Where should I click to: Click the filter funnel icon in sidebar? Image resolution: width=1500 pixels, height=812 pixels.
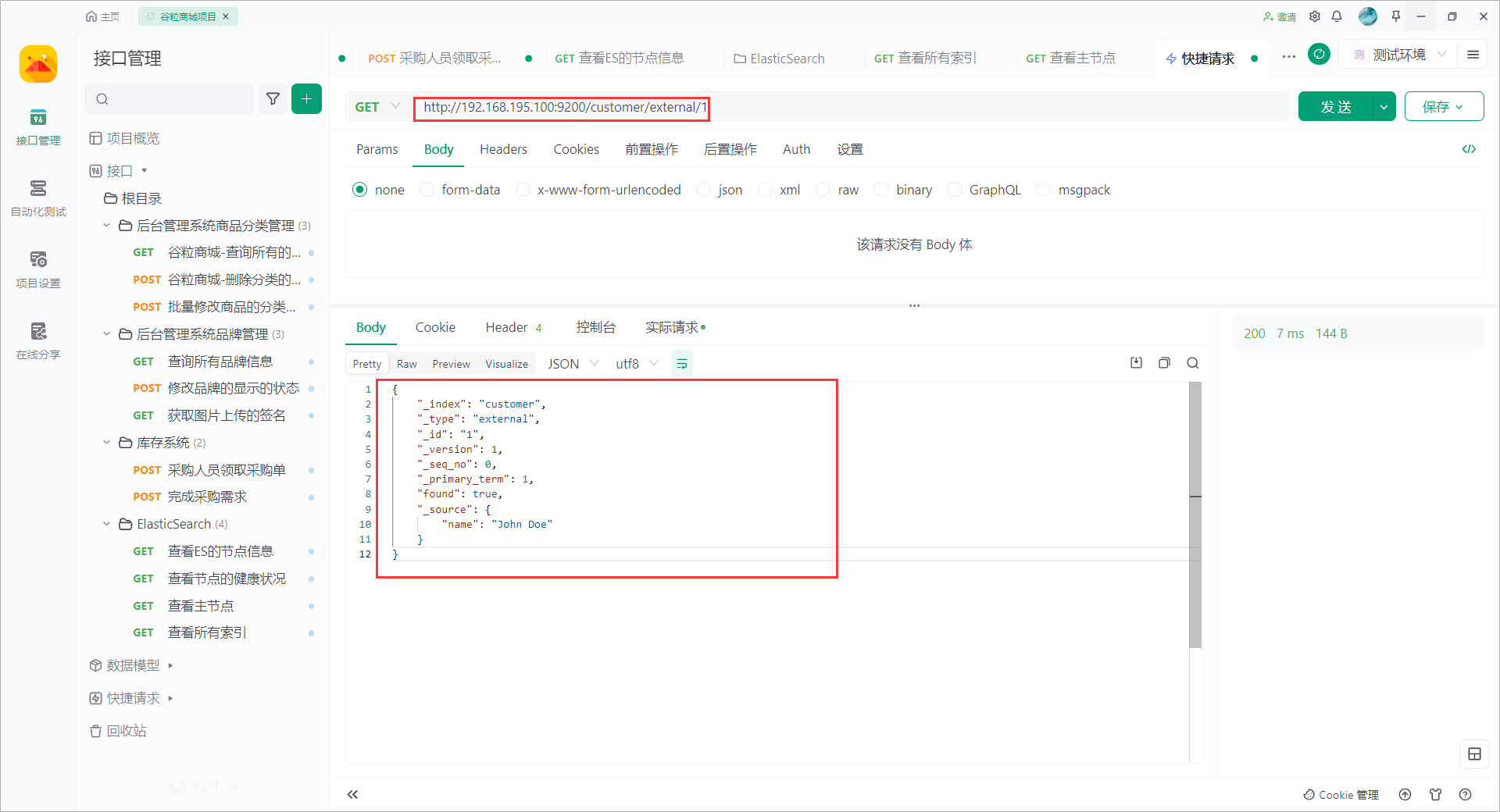273,98
